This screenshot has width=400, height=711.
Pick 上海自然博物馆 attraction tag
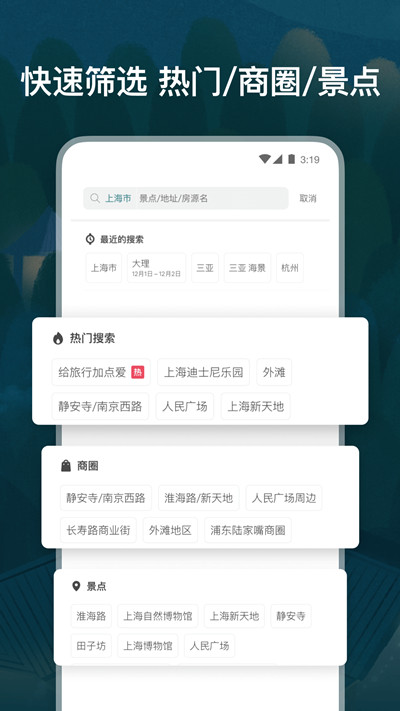tap(158, 616)
